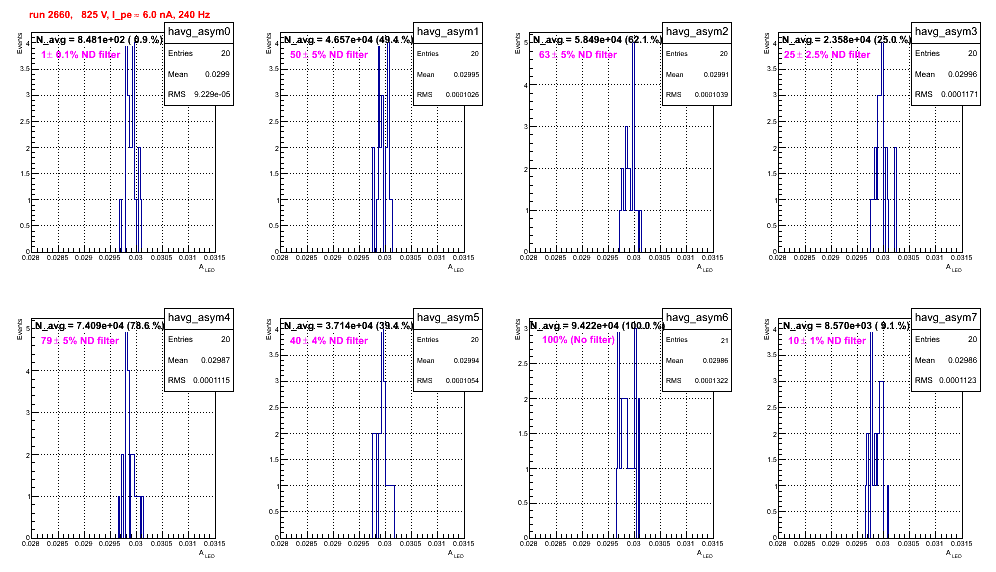Click histogram bars in havg_asym6 plot
Screen dimensions: 996x572
click(x=628, y=433)
